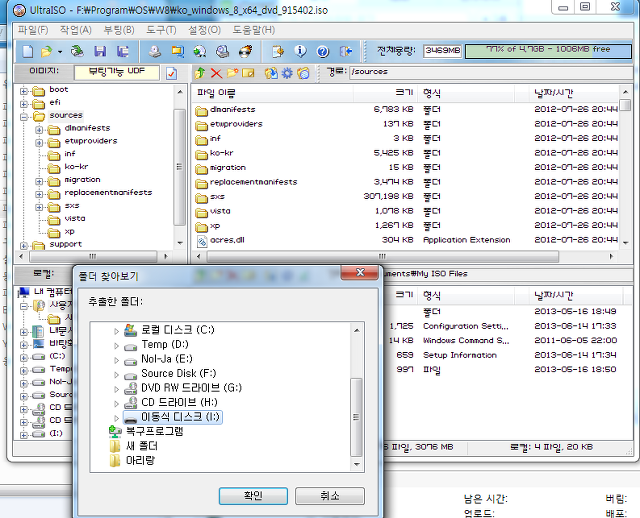Click the Convert image format icon
640x518 pixels.
(x=178, y=51)
